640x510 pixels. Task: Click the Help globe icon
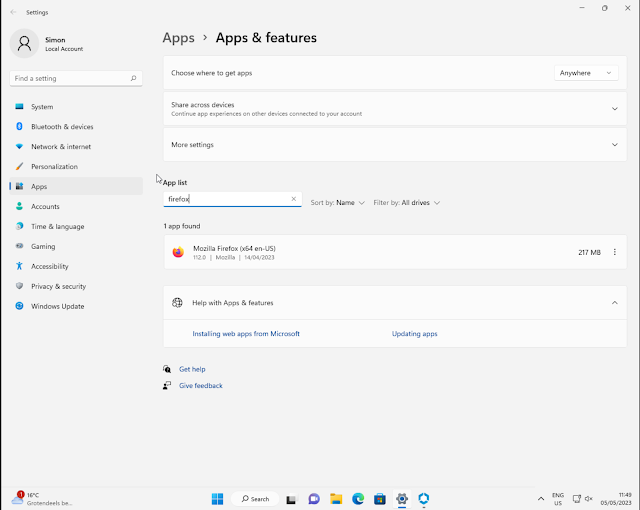click(177, 303)
